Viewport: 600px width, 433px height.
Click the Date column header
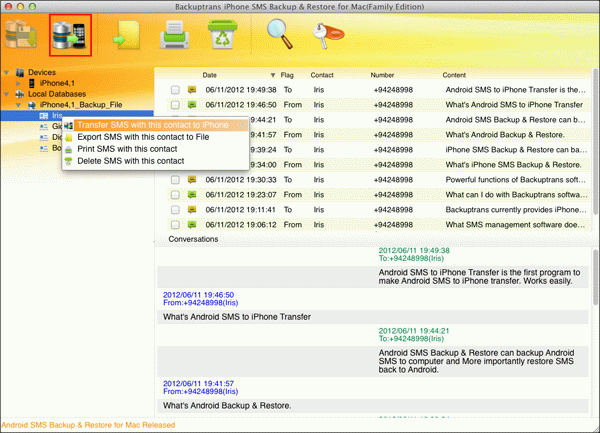[x=210, y=75]
